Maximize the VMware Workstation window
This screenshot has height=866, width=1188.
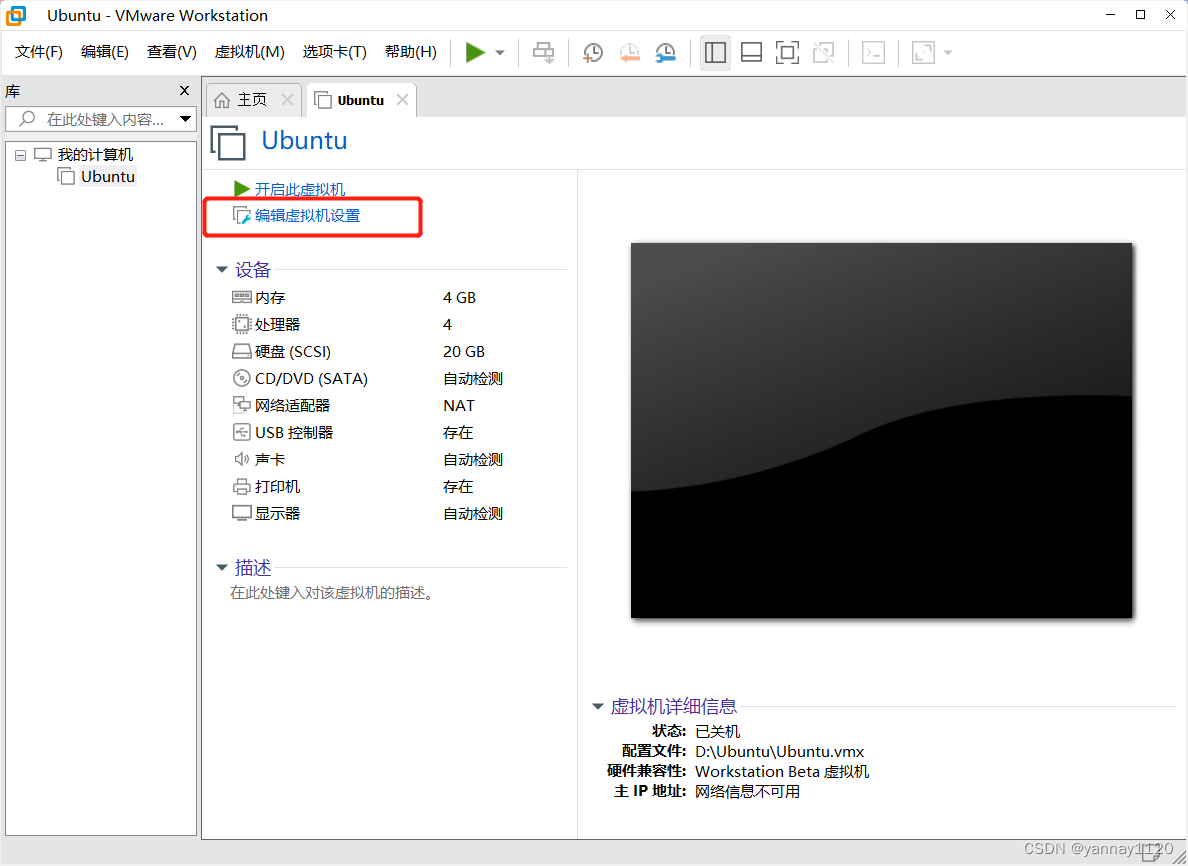click(1140, 14)
